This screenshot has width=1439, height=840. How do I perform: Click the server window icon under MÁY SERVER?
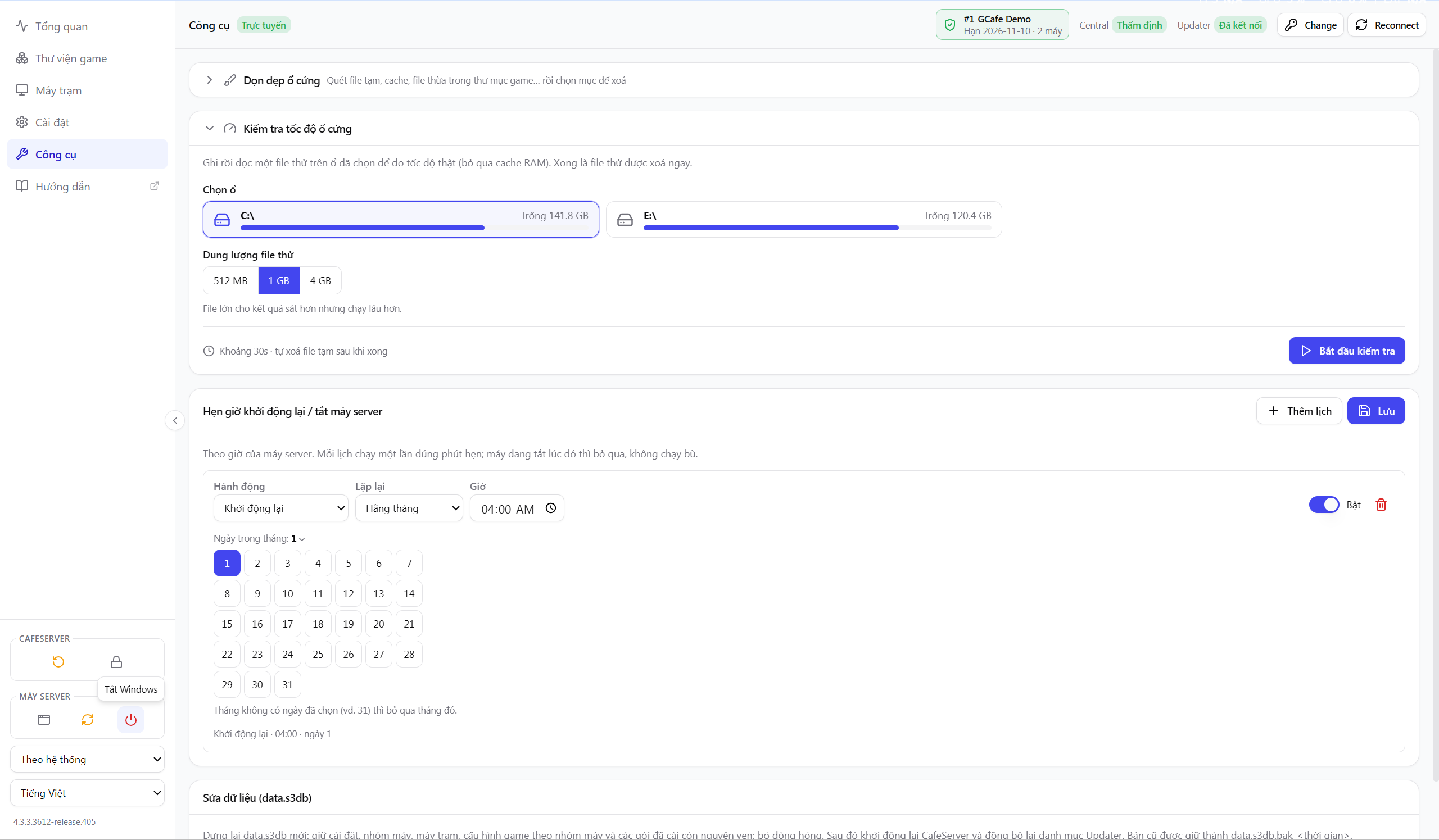click(x=44, y=720)
